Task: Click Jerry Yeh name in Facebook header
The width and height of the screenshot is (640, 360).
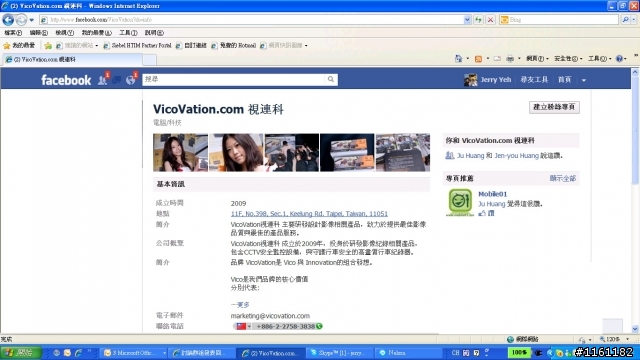Action: coord(496,80)
